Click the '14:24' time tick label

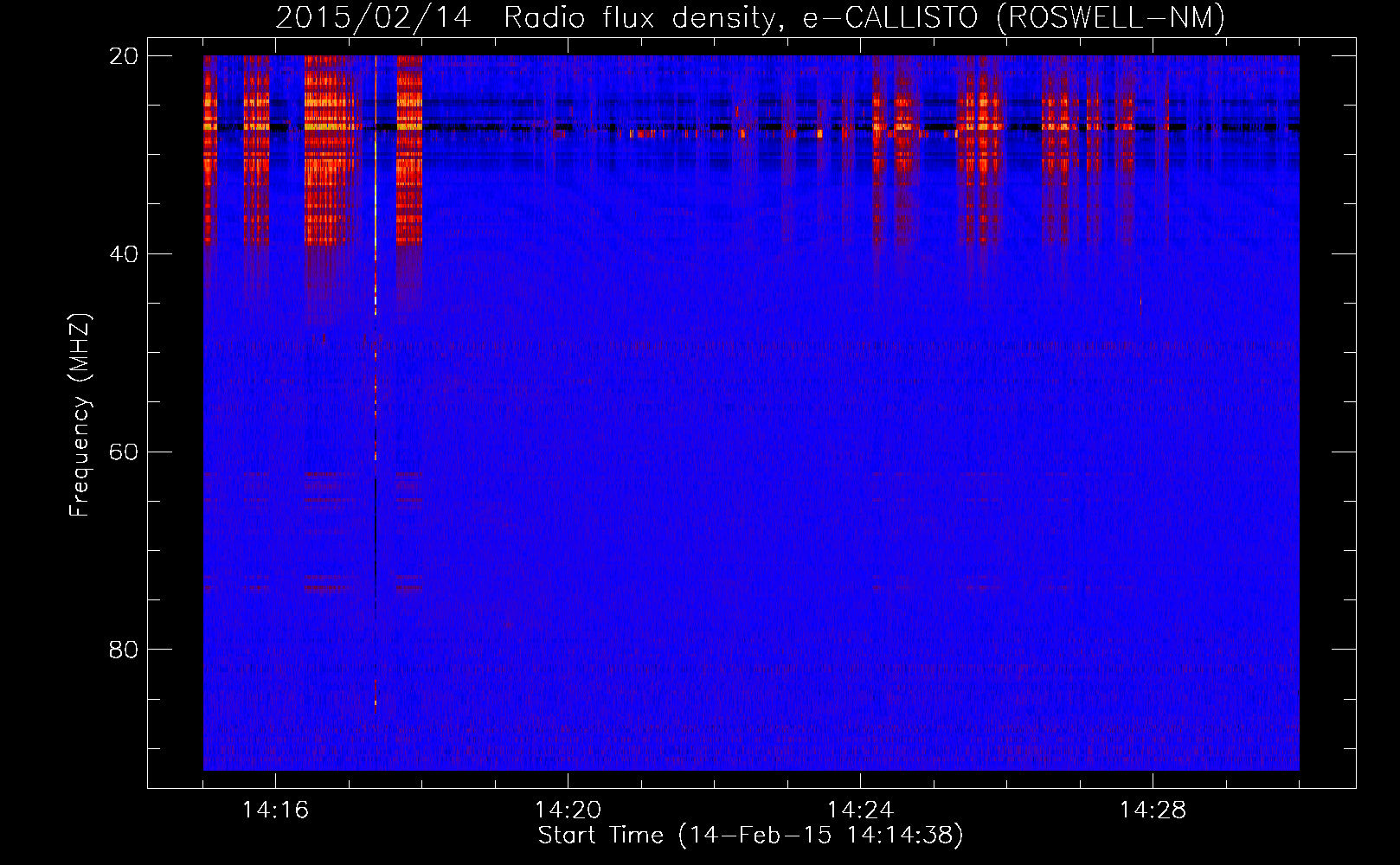(860, 810)
